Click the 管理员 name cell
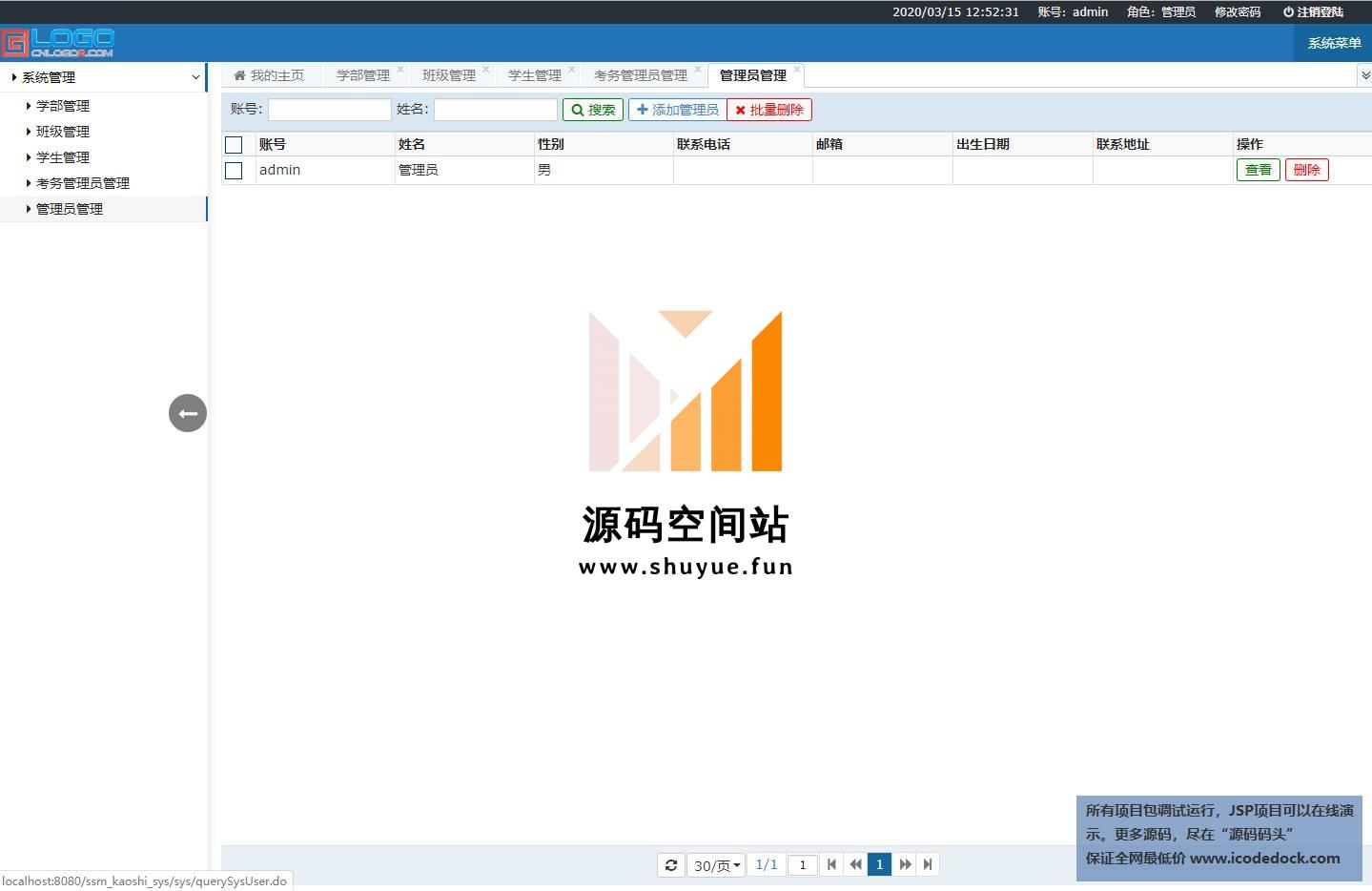The height and width of the screenshot is (891, 1372). click(x=464, y=170)
